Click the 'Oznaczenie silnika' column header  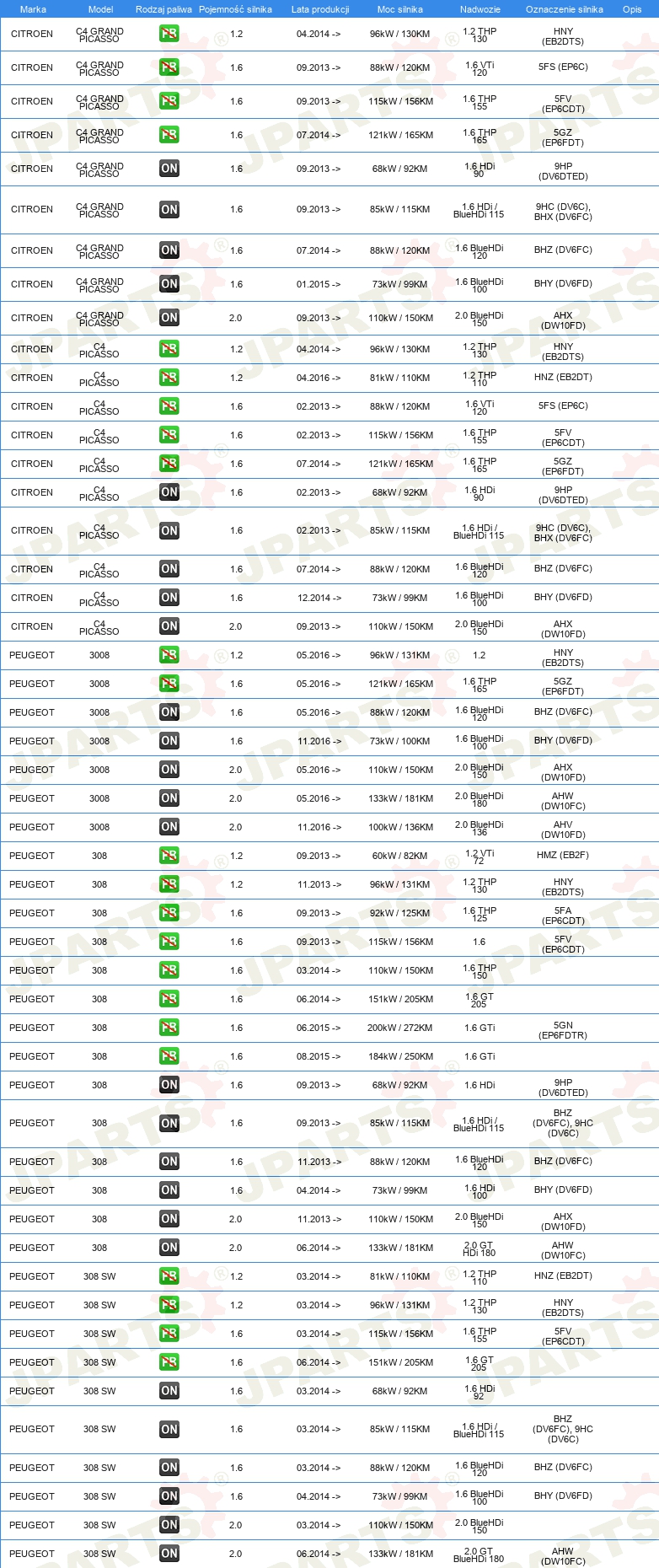[565, 9]
